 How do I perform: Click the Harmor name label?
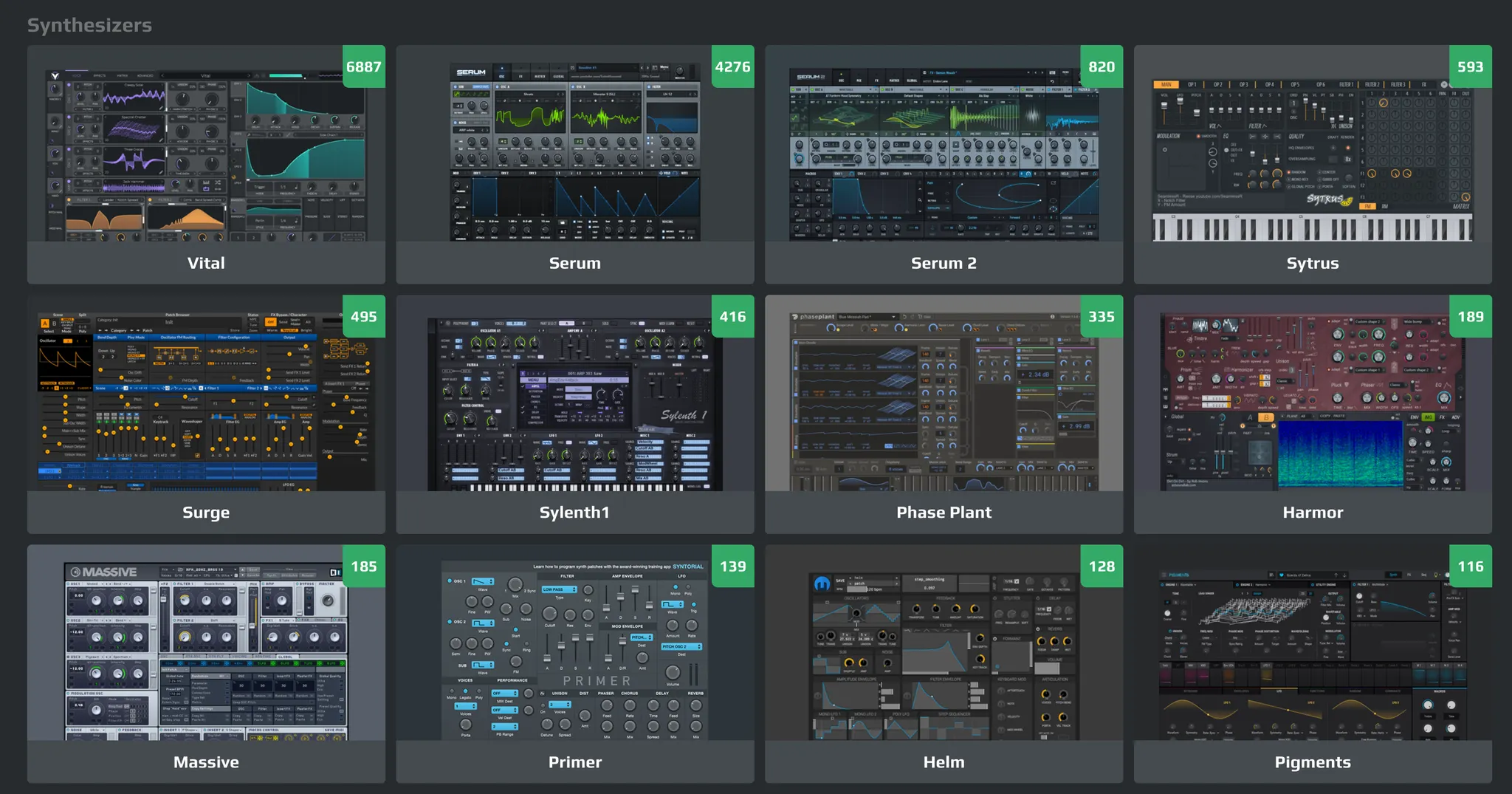(1312, 513)
